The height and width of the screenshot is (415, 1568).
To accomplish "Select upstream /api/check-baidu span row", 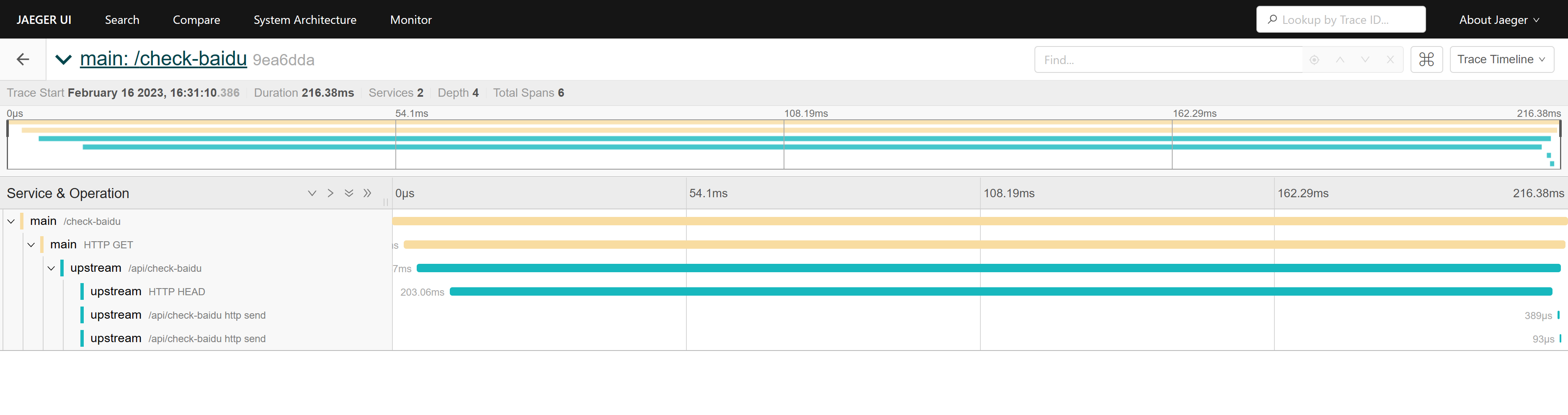I will 136,268.
